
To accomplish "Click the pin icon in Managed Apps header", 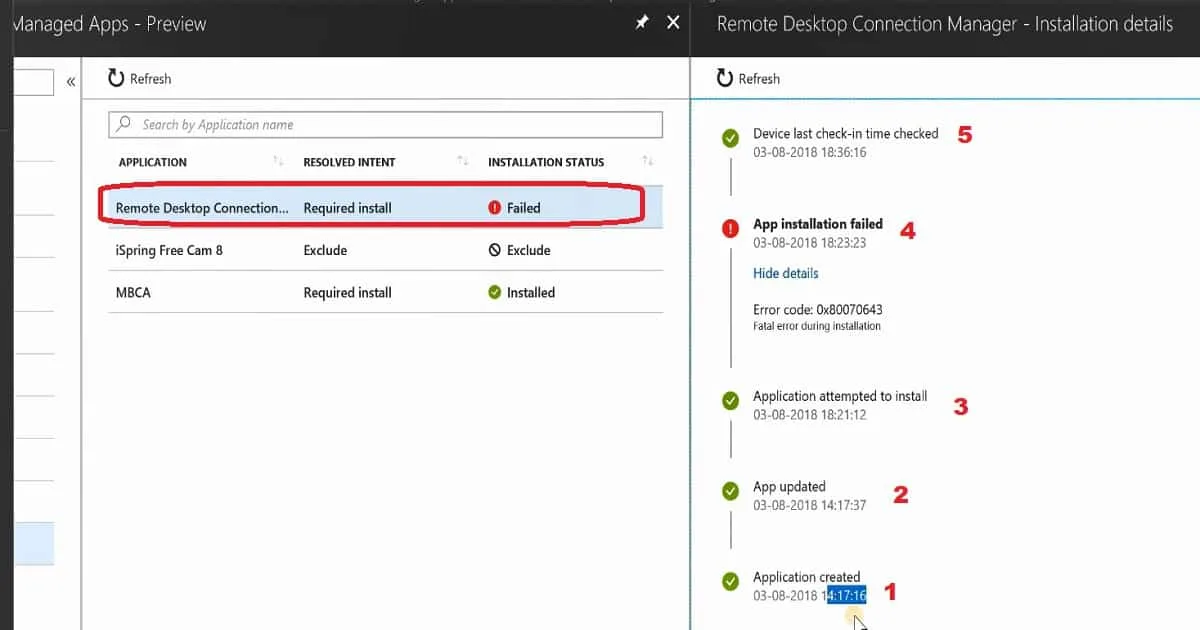I will coord(642,22).
